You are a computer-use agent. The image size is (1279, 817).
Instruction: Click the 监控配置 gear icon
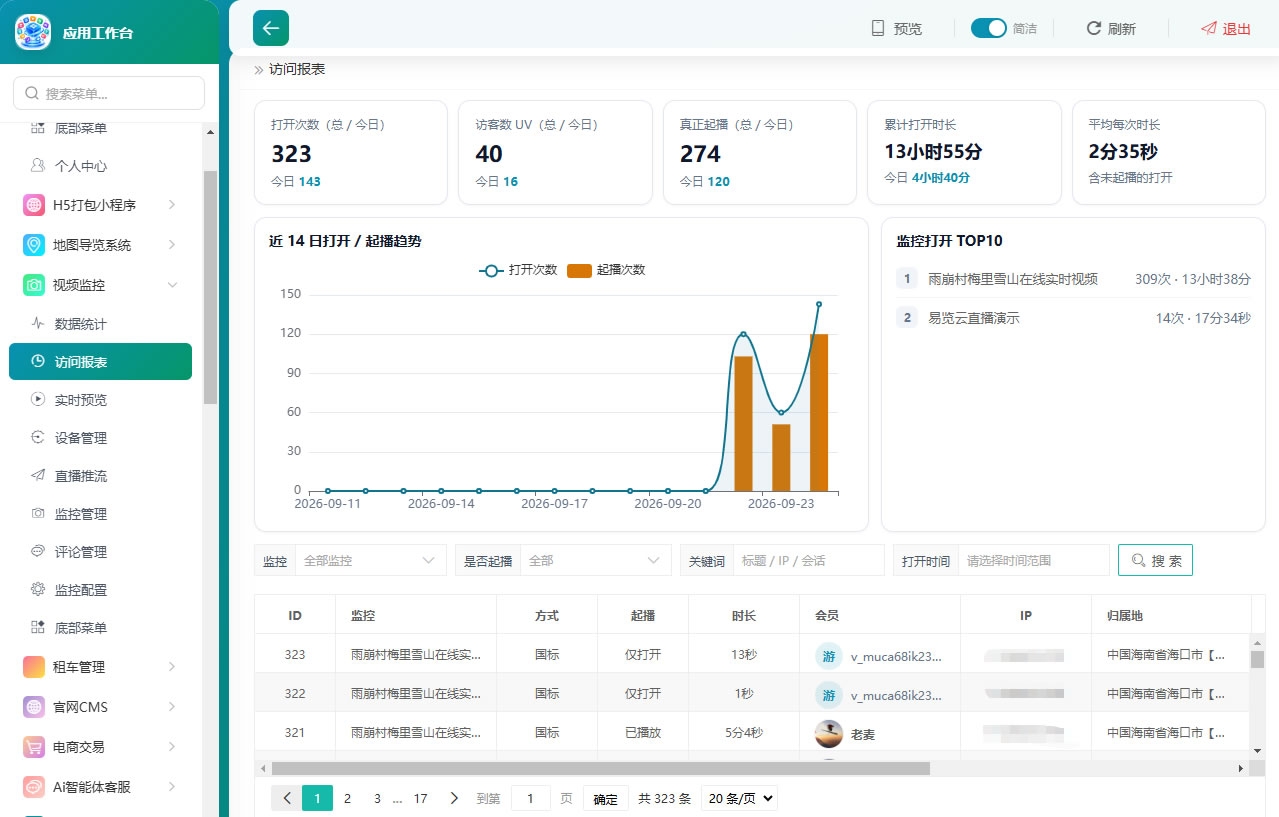[x=38, y=590]
